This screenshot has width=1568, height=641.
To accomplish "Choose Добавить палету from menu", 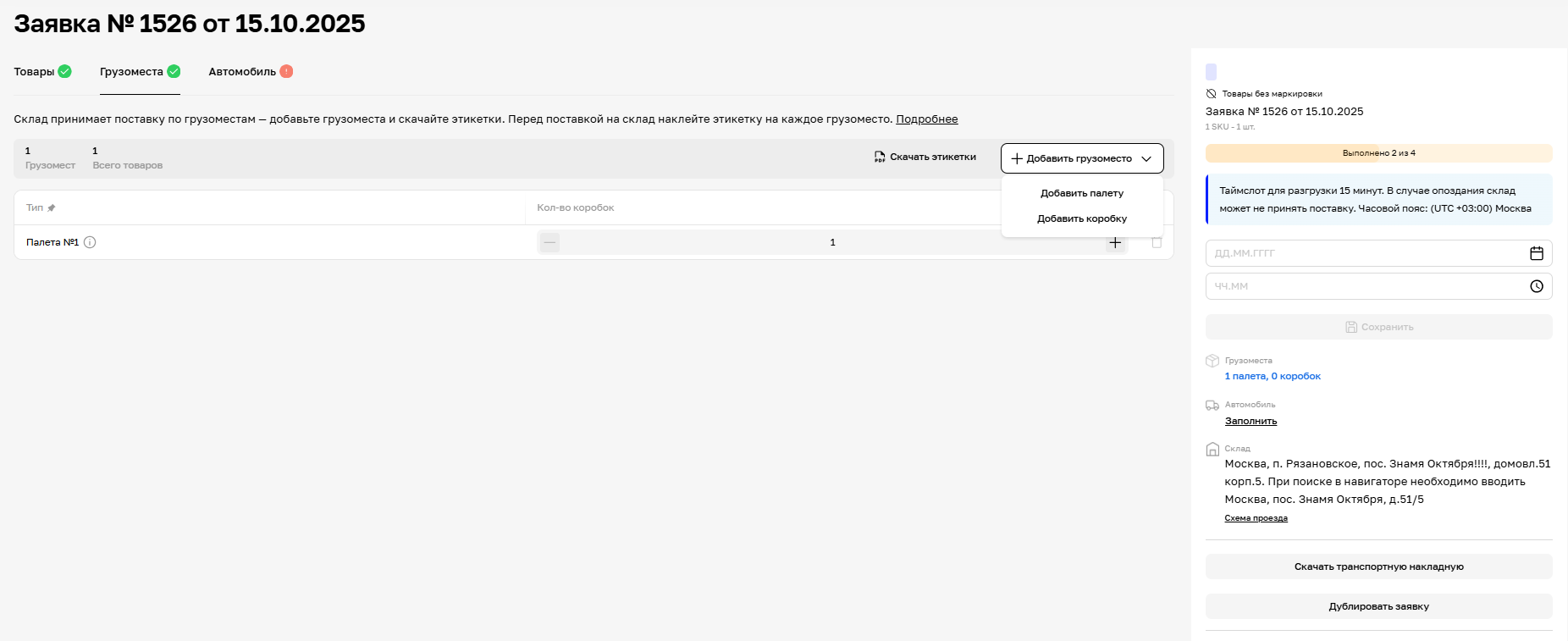I will tap(1082, 193).
